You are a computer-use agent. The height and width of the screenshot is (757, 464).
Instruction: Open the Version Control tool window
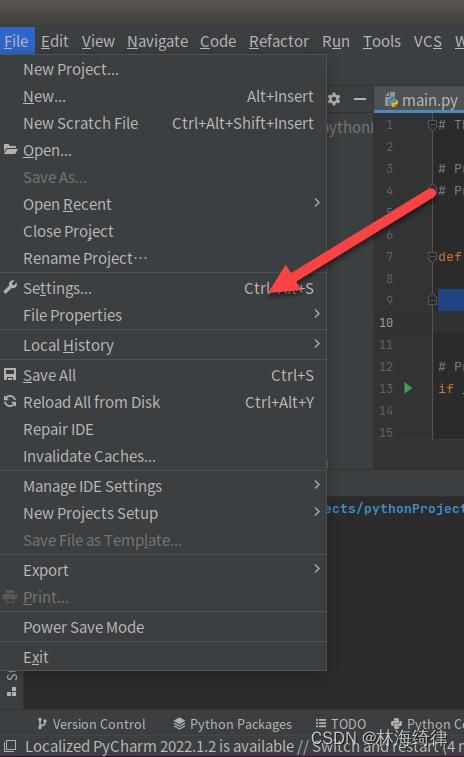click(x=92, y=724)
